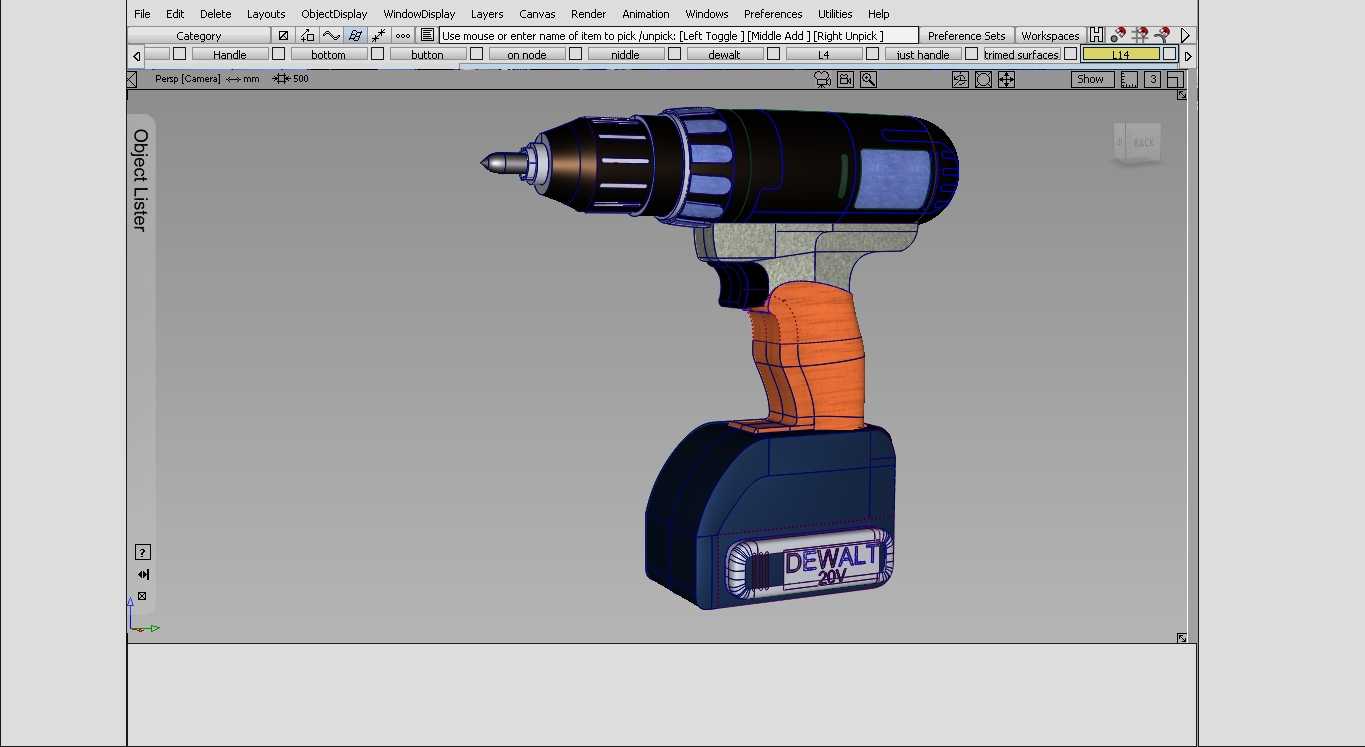Click the collapse arrows icon on Object Lister
The height and width of the screenshot is (747, 1365).
tap(142, 574)
